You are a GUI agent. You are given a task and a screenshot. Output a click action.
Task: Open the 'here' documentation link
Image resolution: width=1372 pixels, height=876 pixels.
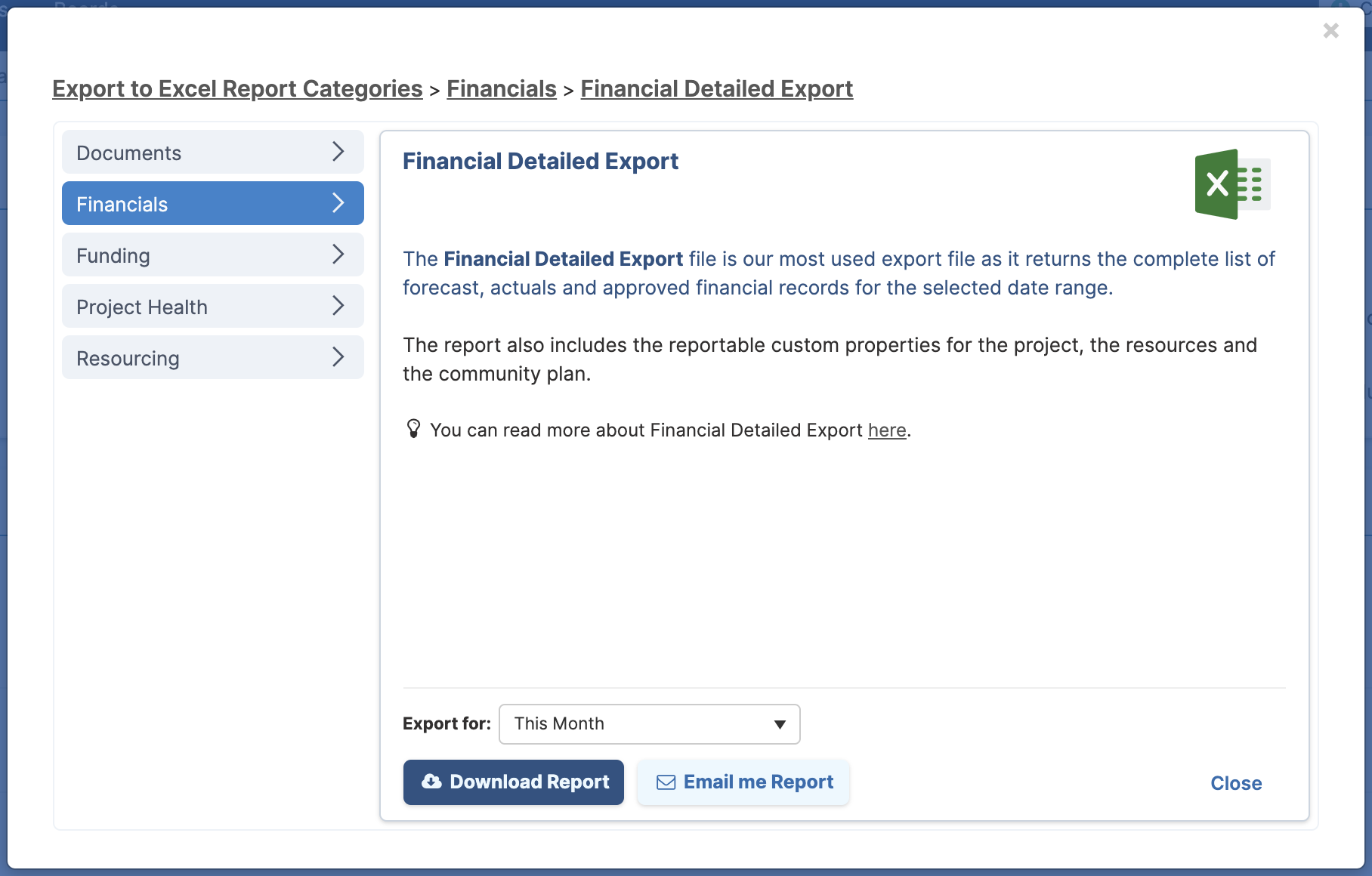pos(887,430)
